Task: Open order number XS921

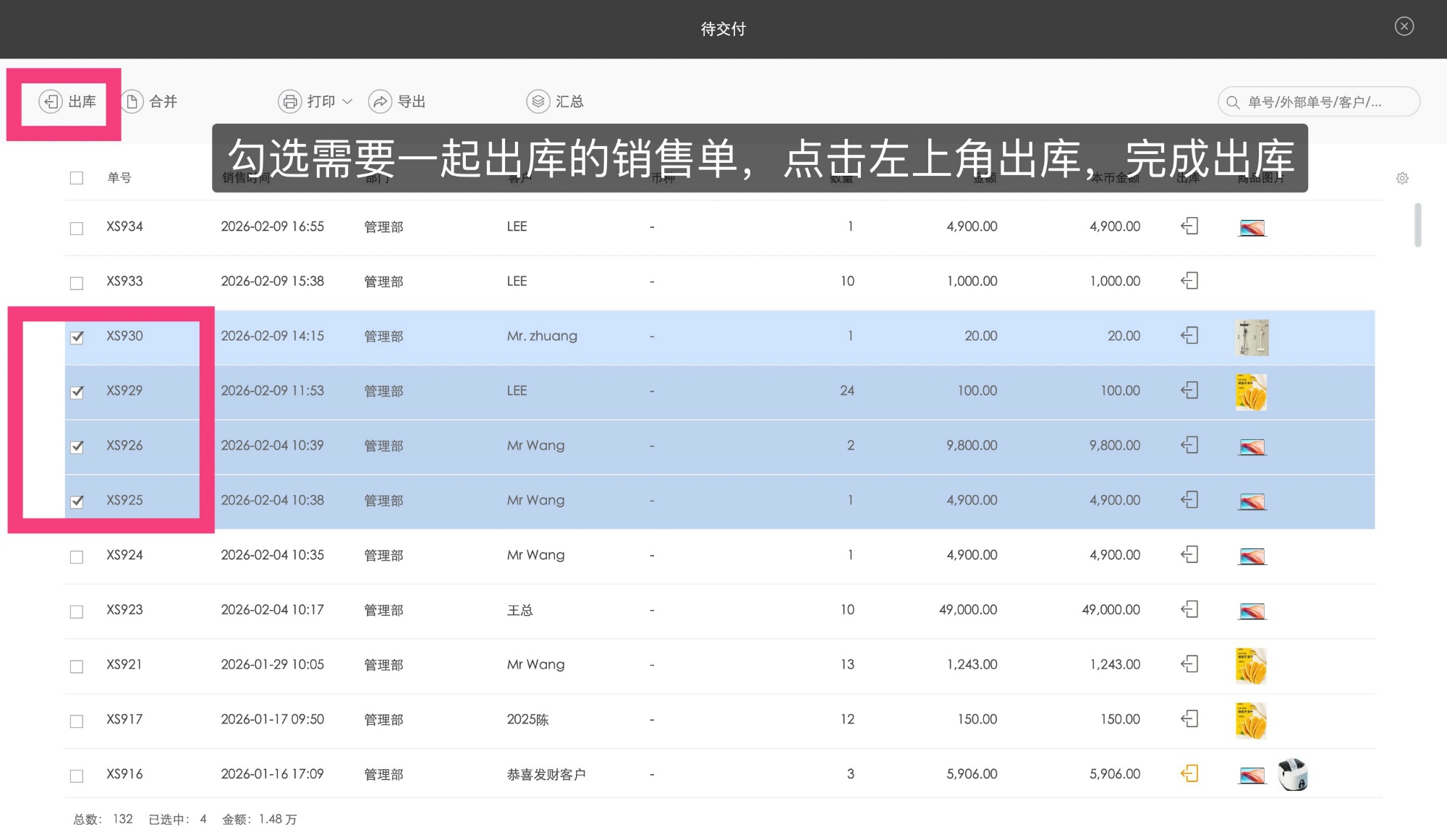Action: point(124,664)
